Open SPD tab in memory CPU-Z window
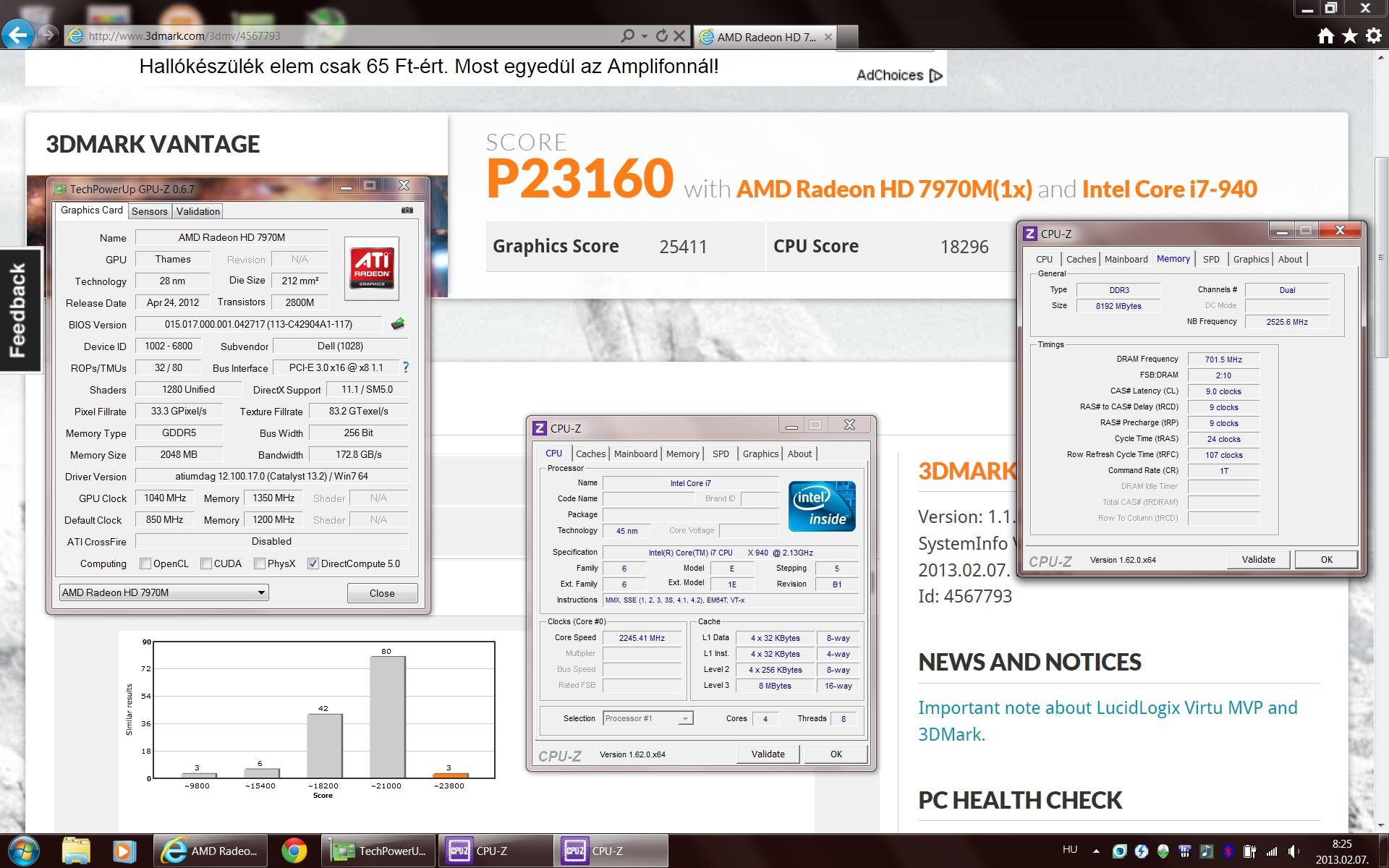1389x868 pixels. (1211, 259)
